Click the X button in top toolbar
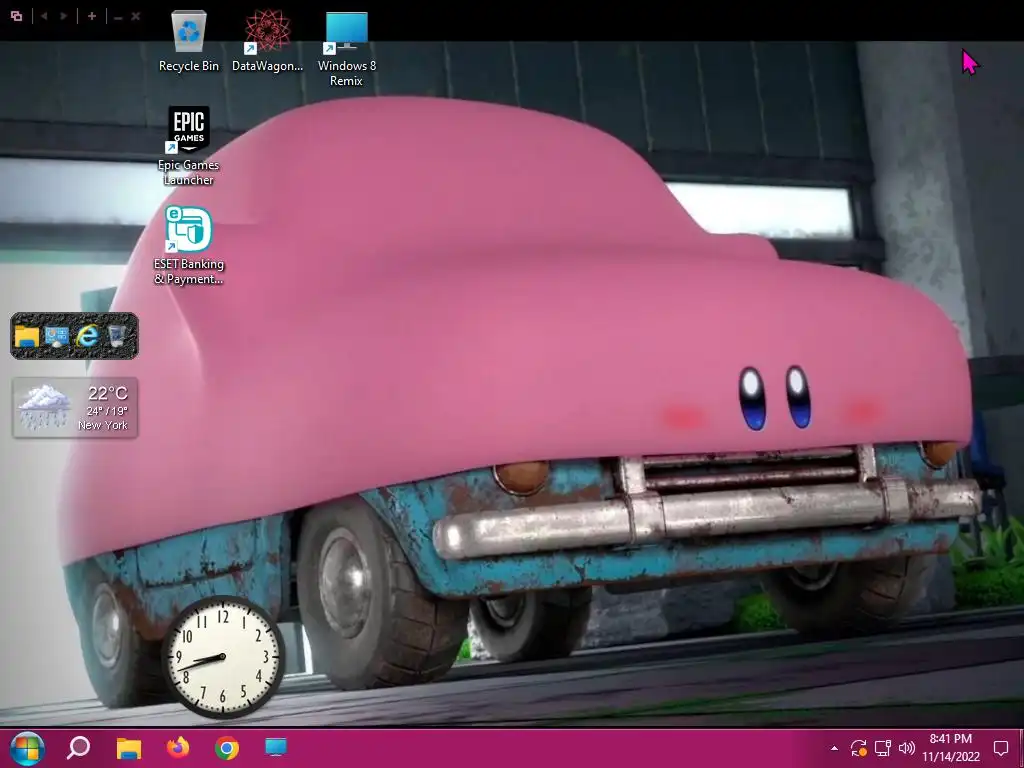 (136, 16)
